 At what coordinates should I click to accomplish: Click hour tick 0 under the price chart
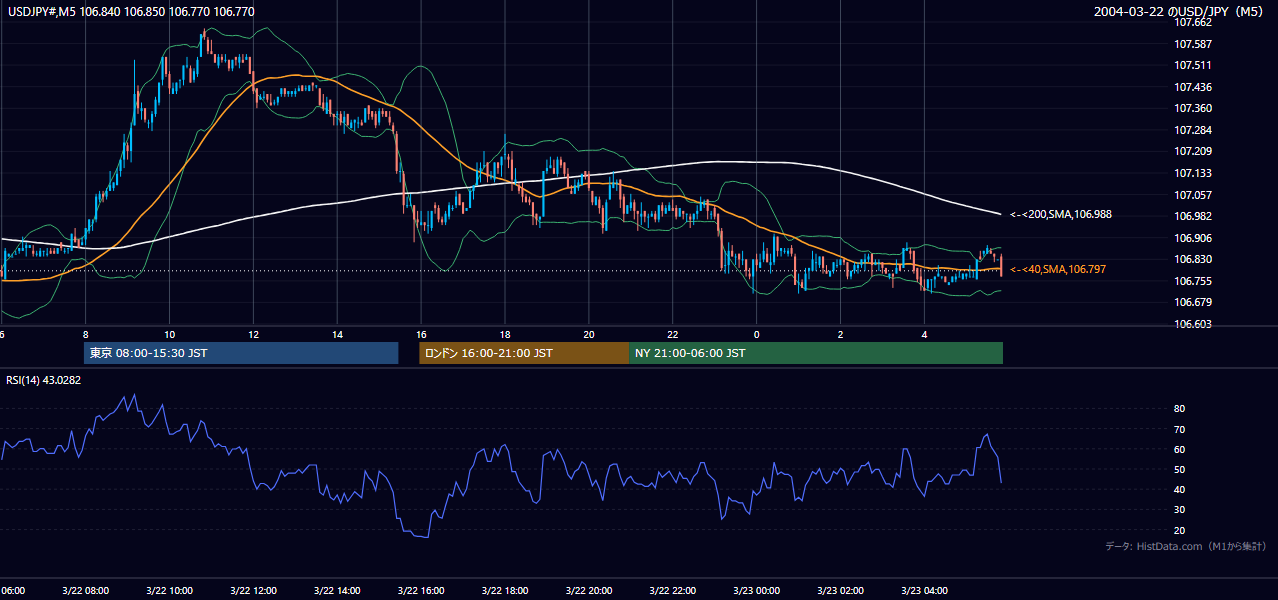[x=757, y=334]
